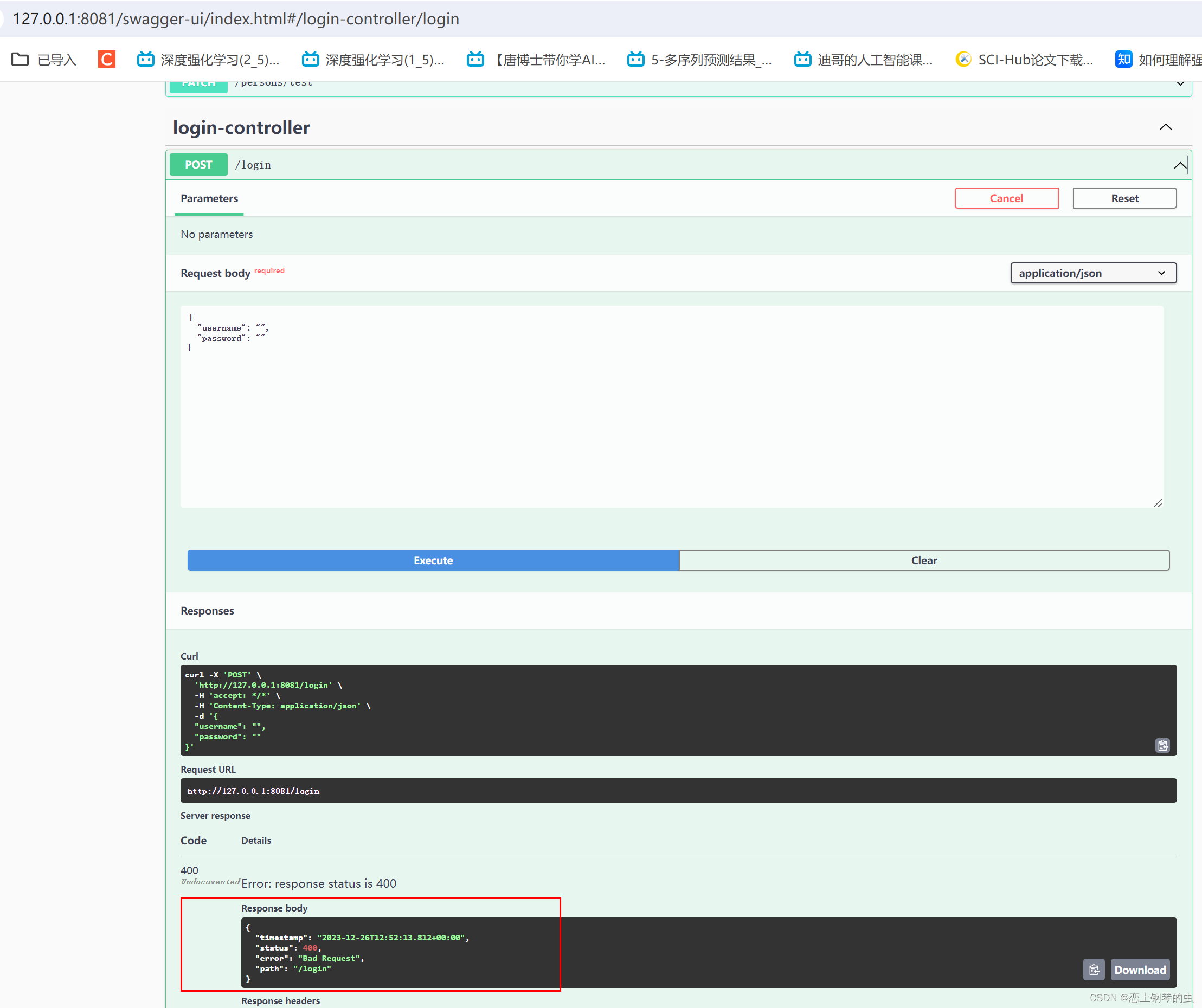
Task: Copy the response body to clipboard
Action: pos(1093,970)
